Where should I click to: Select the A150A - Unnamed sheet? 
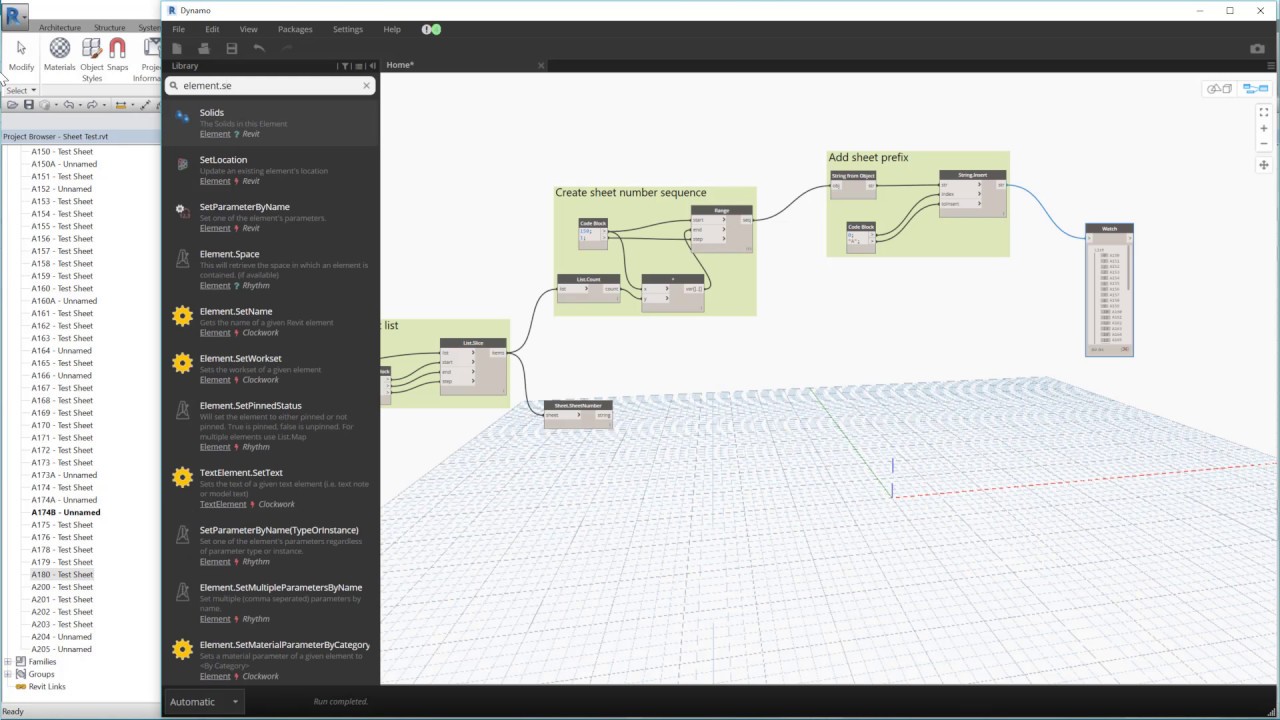pos(64,164)
